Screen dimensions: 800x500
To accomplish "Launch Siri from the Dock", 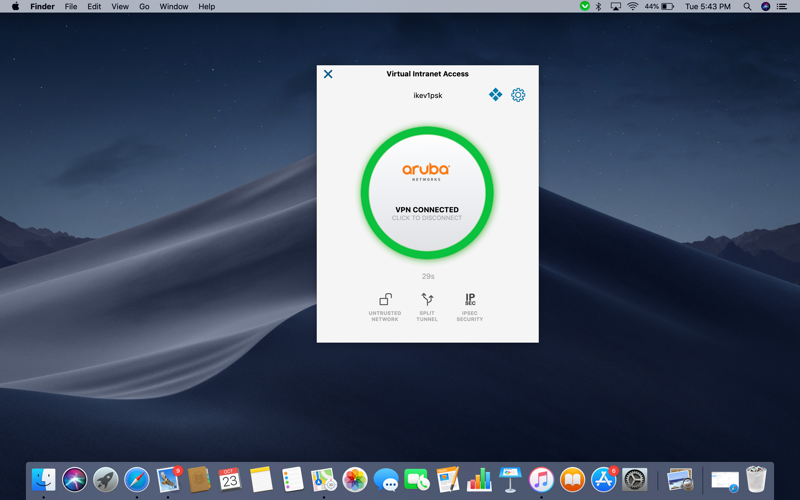I will coord(74,480).
